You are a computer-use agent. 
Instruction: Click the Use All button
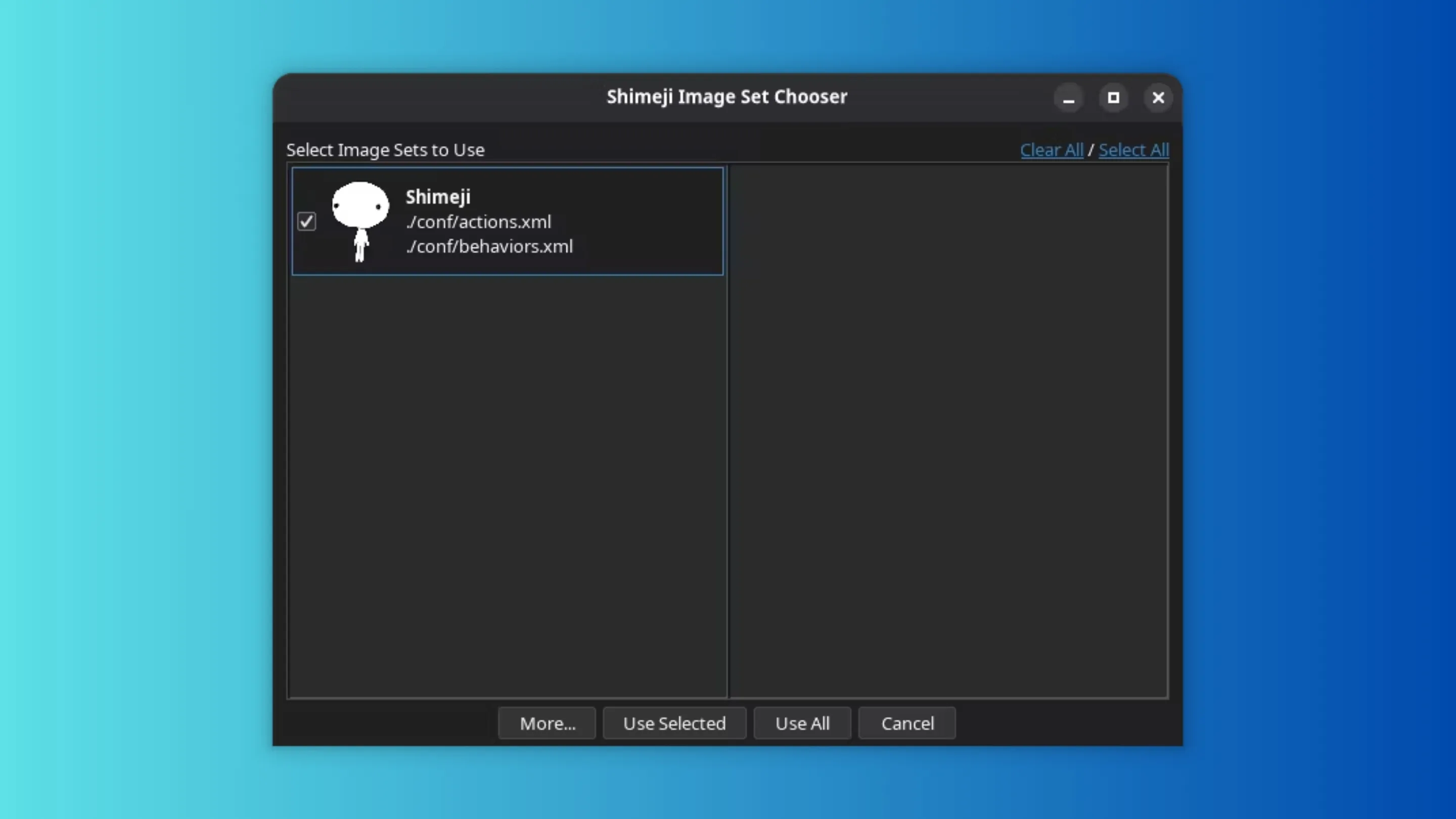802,723
